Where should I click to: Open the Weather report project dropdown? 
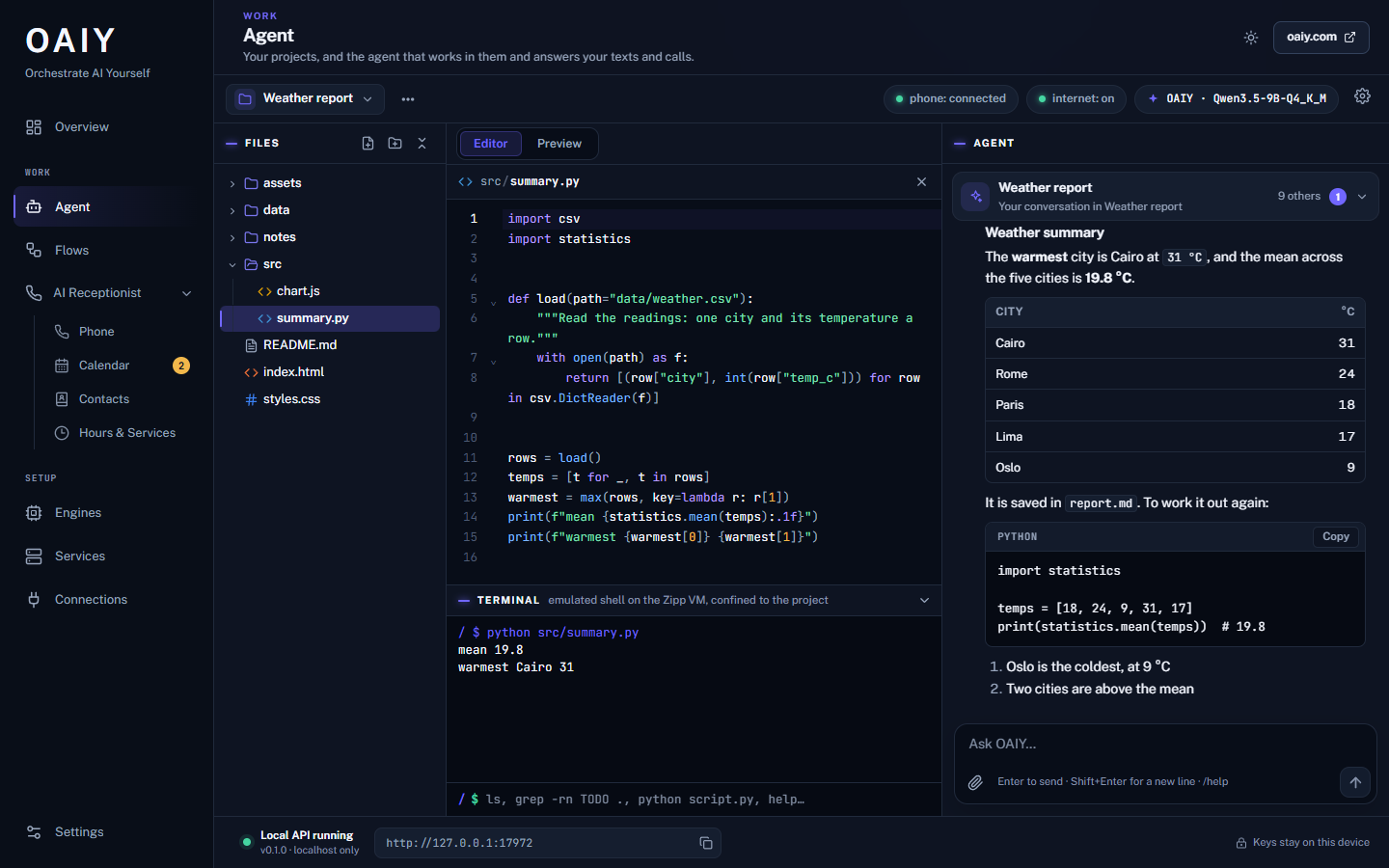(x=305, y=98)
